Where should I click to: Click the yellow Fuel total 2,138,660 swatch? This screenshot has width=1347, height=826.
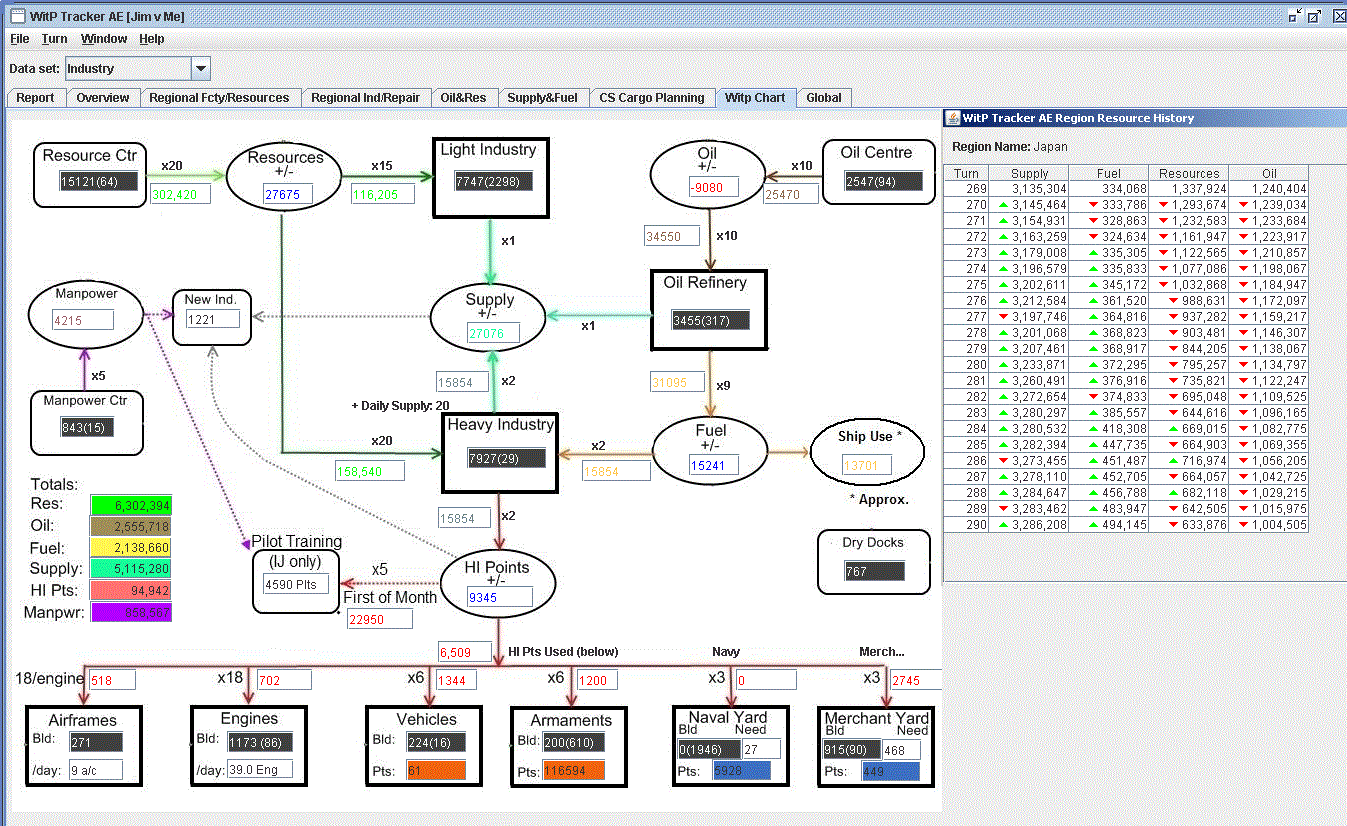131,548
